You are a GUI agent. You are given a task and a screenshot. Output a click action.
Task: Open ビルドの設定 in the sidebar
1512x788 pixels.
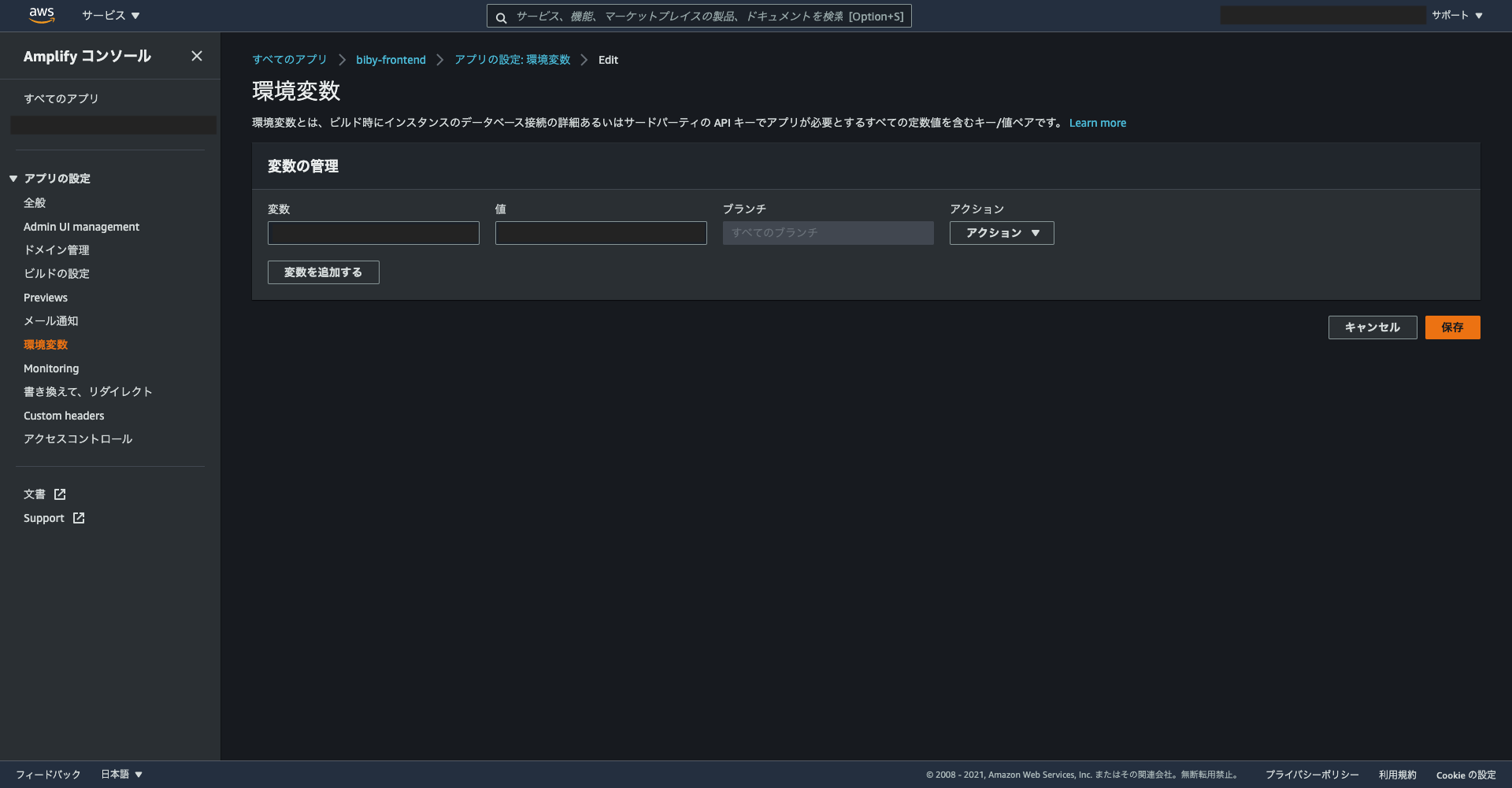(57, 274)
